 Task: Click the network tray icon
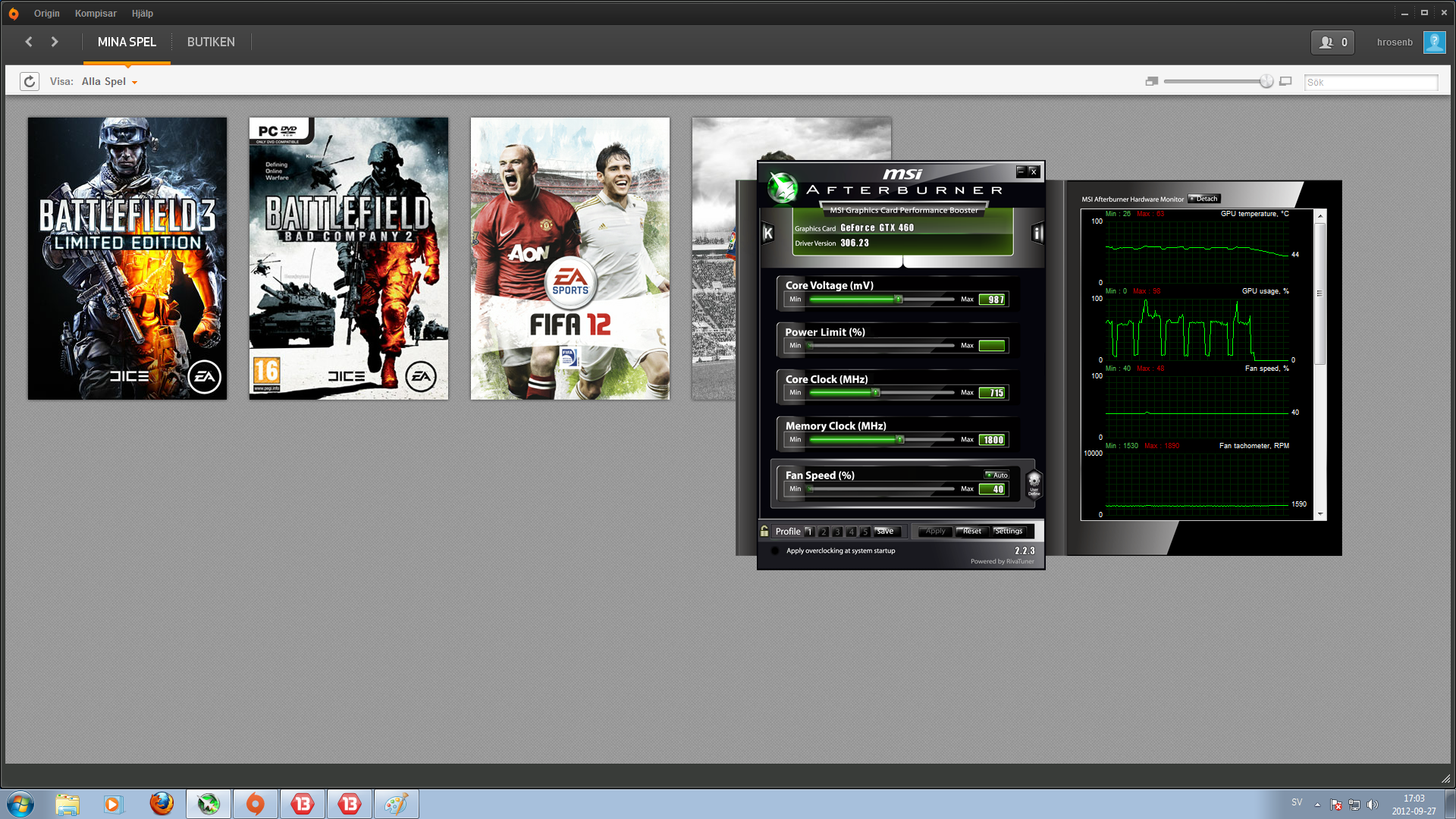[x=1354, y=805]
